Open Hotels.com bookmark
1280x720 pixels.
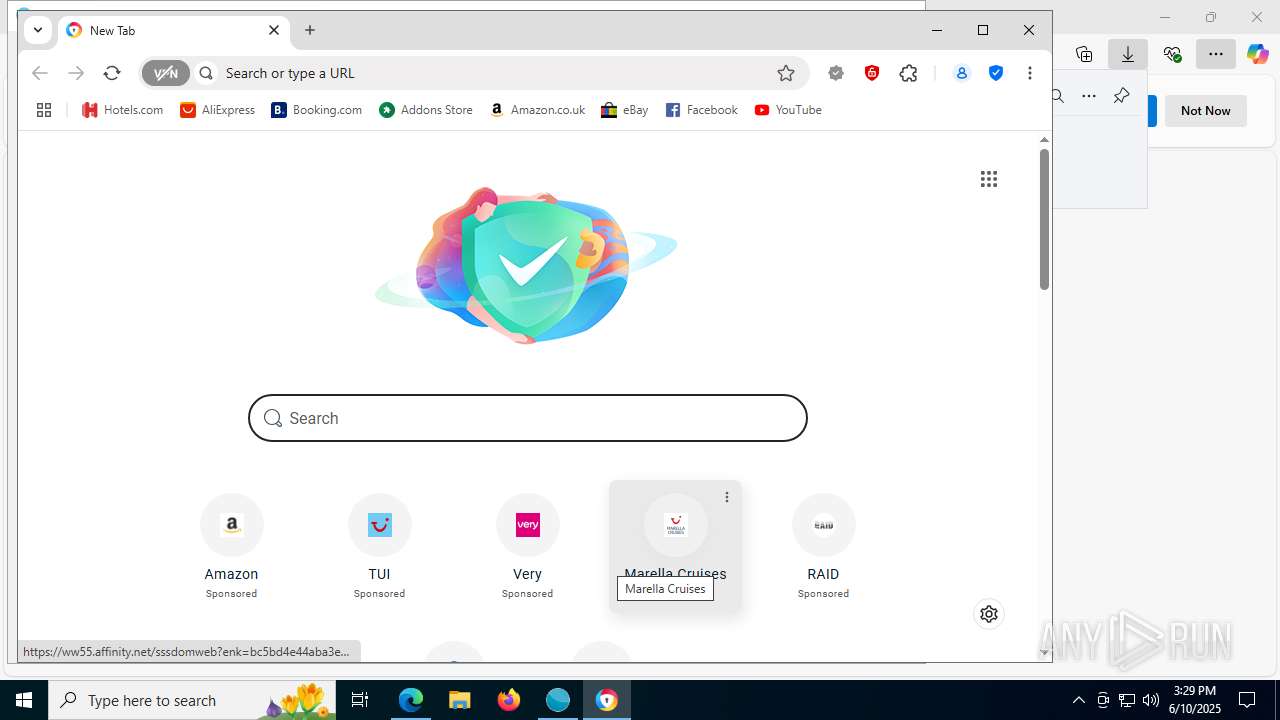122,110
